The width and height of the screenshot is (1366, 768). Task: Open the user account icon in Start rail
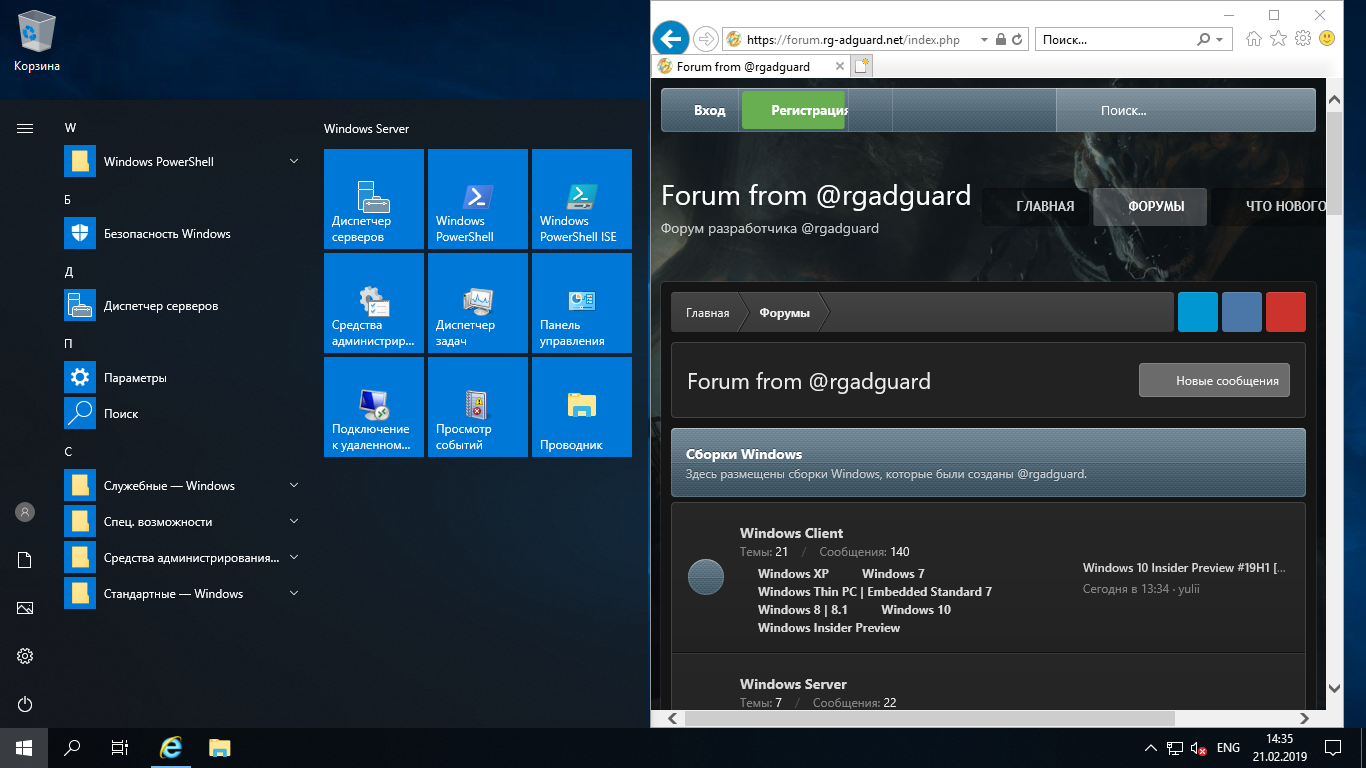(x=25, y=512)
